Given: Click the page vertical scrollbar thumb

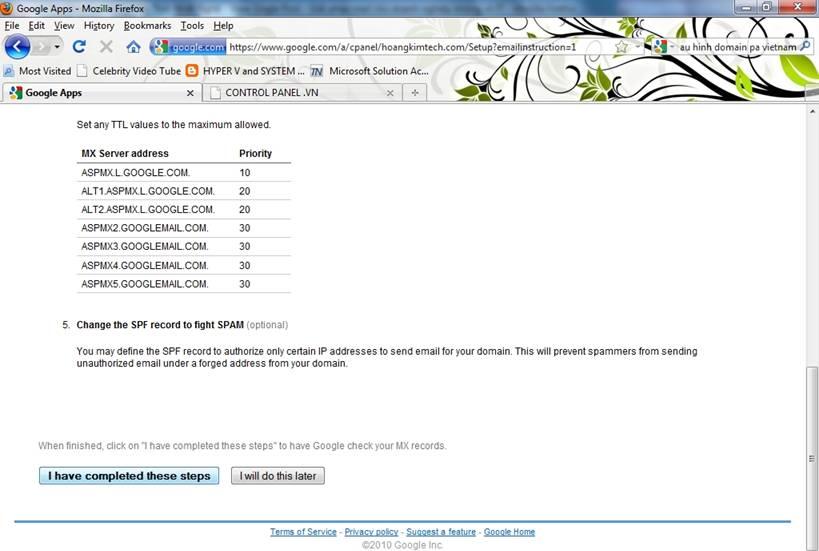Looking at the screenshot, I should (812, 459).
